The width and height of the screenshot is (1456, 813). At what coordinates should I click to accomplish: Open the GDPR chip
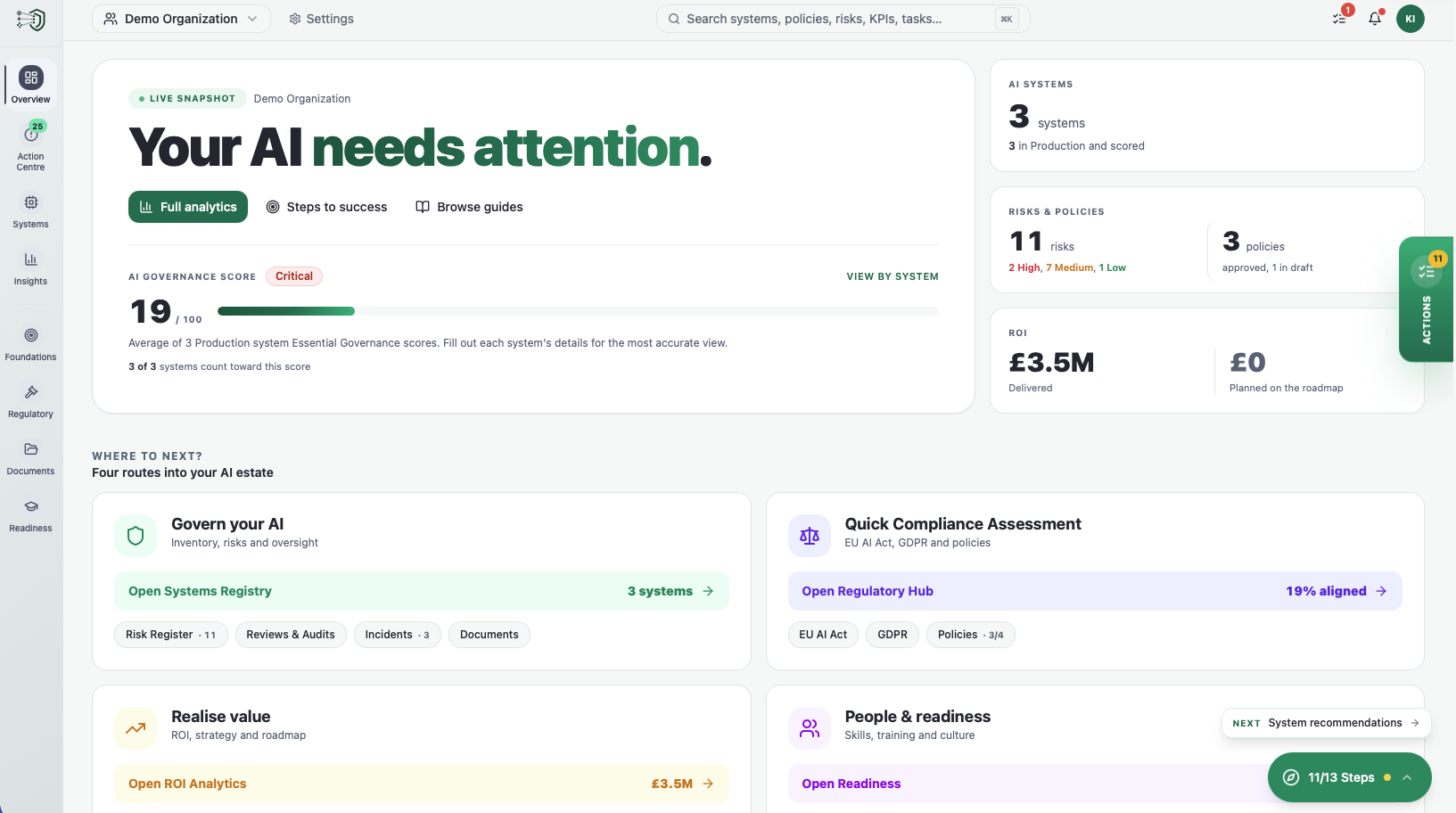pyautogui.click(x=893, y=635)
